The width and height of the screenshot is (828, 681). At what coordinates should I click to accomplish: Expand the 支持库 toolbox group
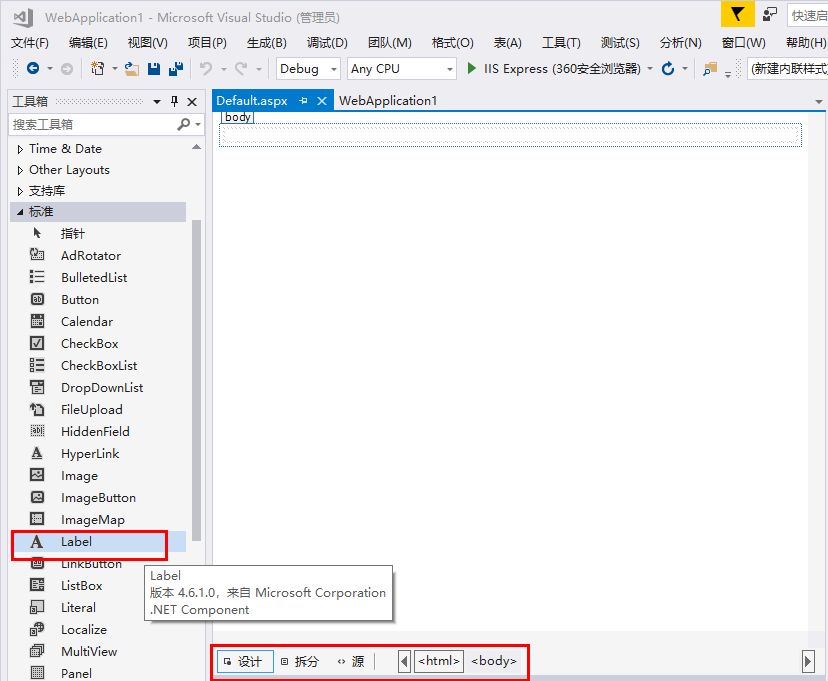click(x=20, y=191)
